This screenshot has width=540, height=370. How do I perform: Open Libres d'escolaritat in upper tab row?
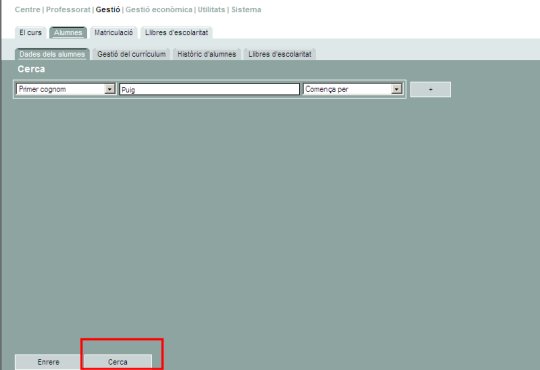tap(176, 33)
